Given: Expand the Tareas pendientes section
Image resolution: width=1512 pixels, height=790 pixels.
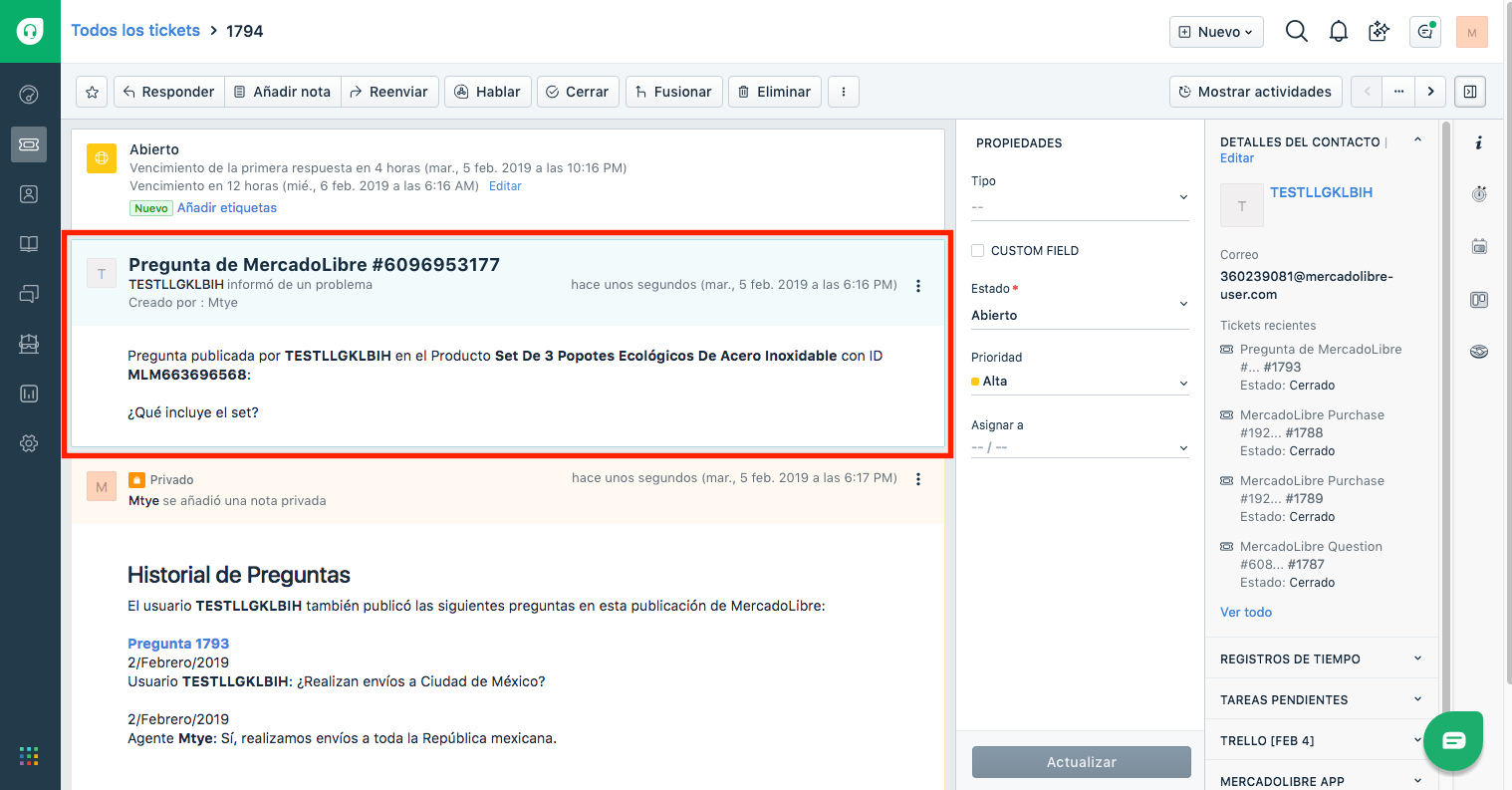Looking at the screenshot, I should pyautogui.click(x=1322, y=699).
